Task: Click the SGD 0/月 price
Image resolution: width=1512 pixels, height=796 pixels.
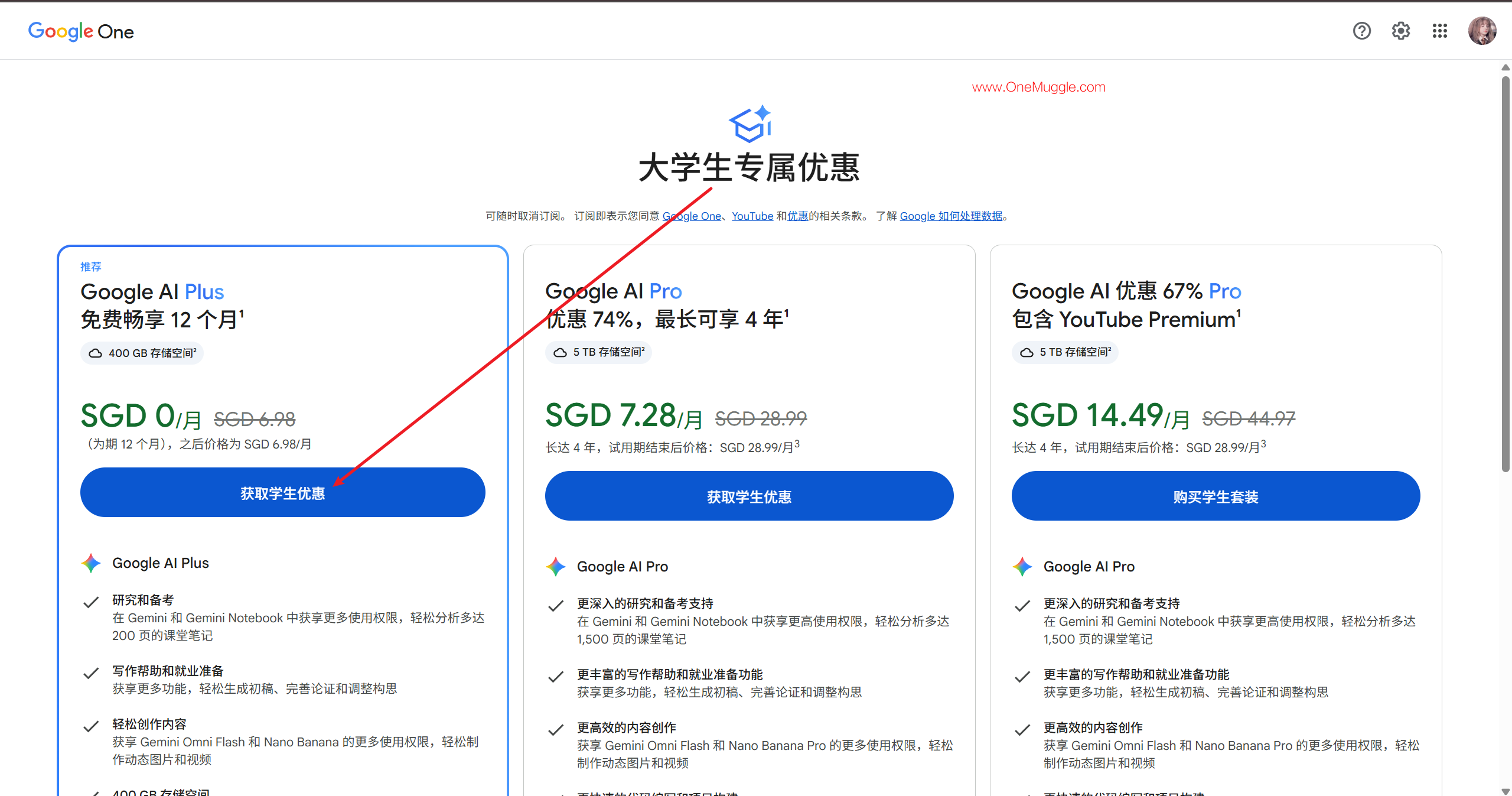Action: click(141, 416)
